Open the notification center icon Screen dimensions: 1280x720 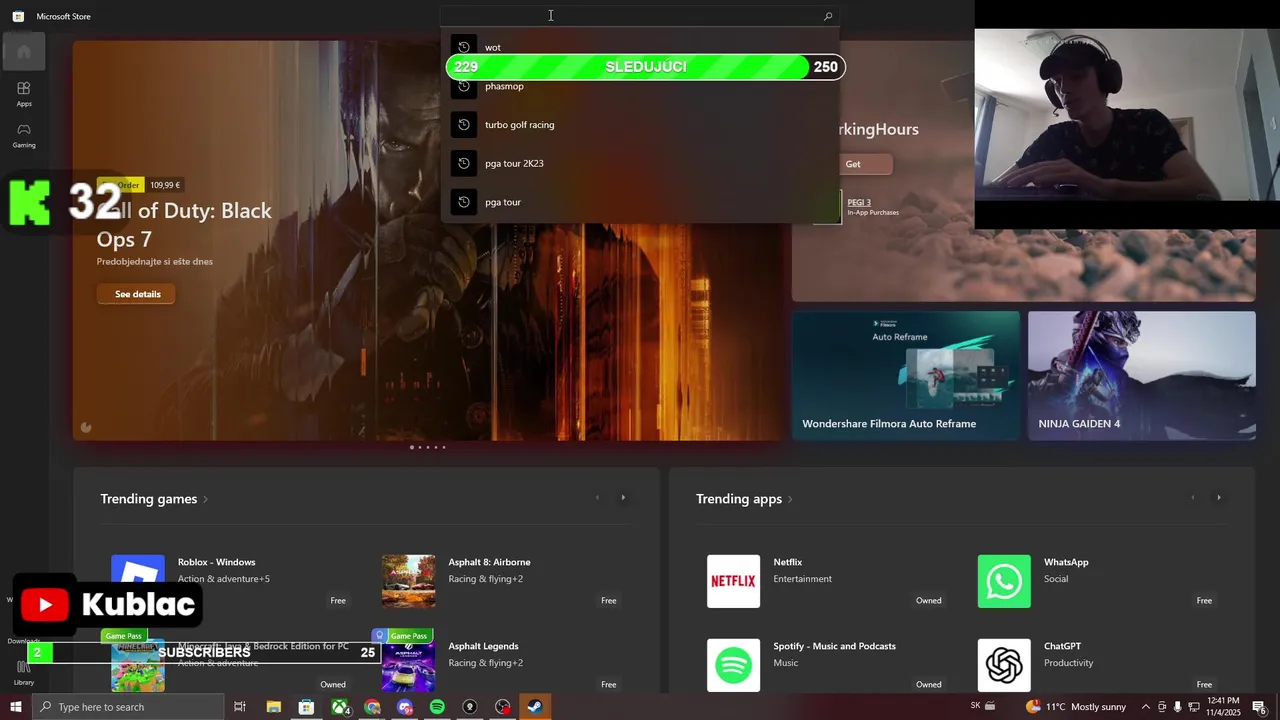[x=1260, y=707]
